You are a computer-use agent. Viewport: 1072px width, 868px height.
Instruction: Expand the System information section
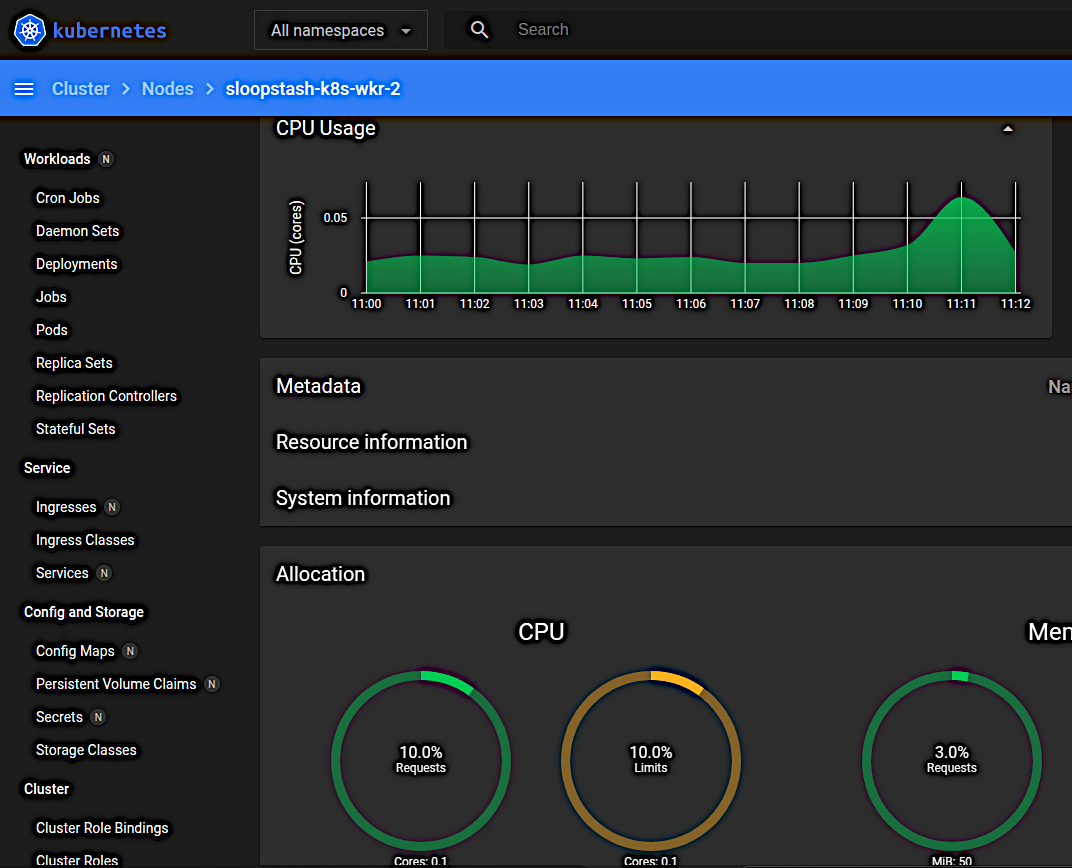[x=363, y=498]
